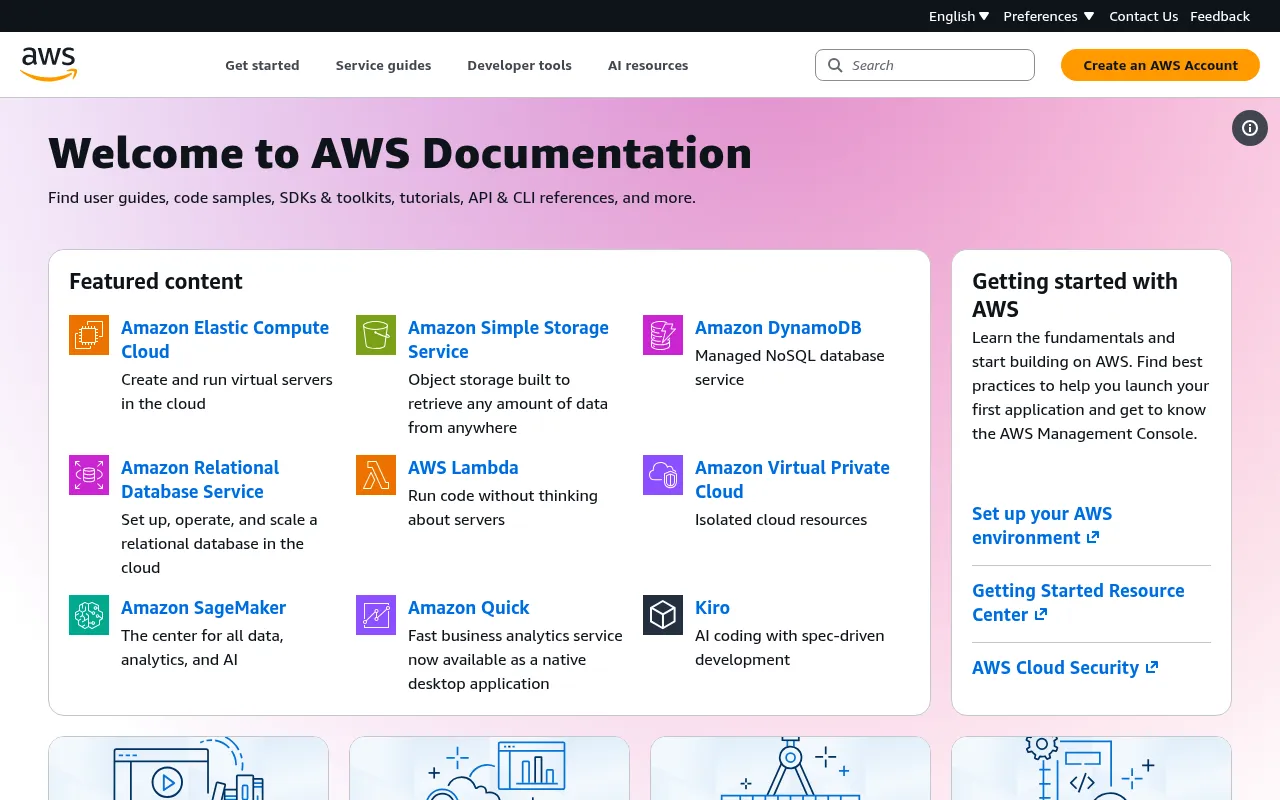Screen dimensions: 1280x800
Task: Click the AWS Lambda orange lambda icon
Action: pyautogui.click(x=376, y=475)
